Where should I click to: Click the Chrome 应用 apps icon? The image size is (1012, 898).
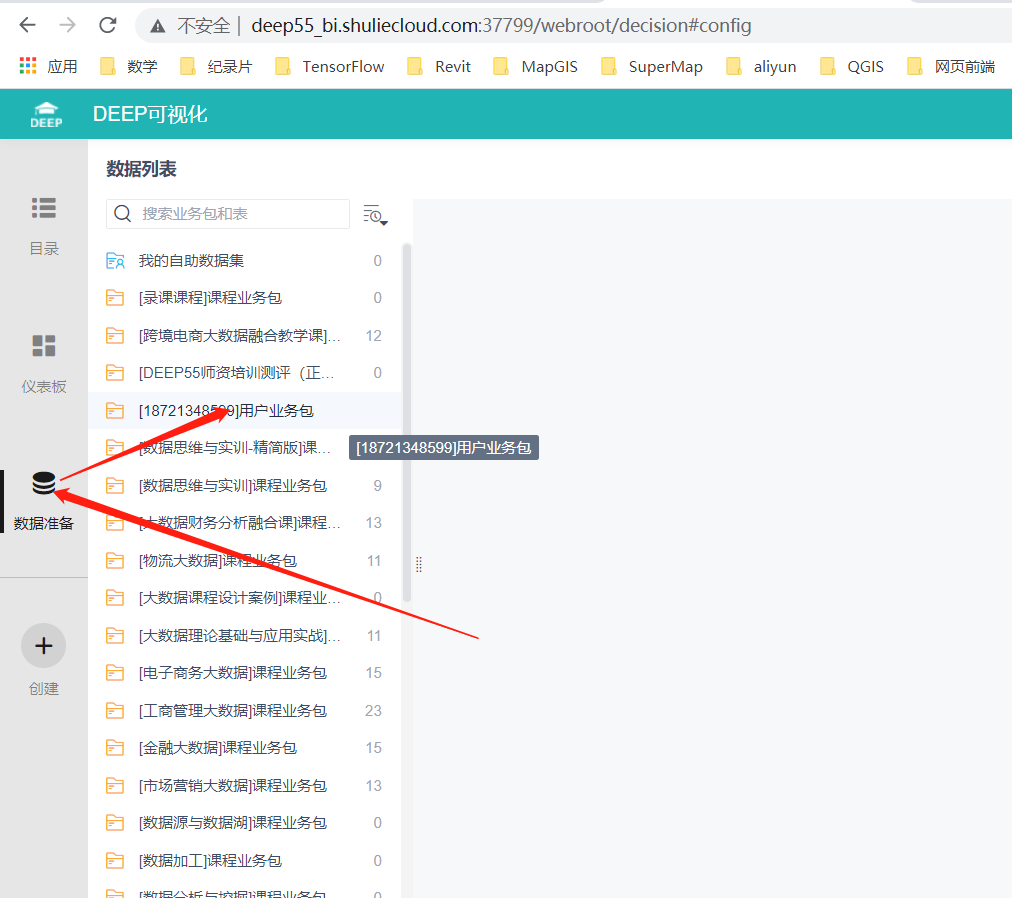(27, 65)
